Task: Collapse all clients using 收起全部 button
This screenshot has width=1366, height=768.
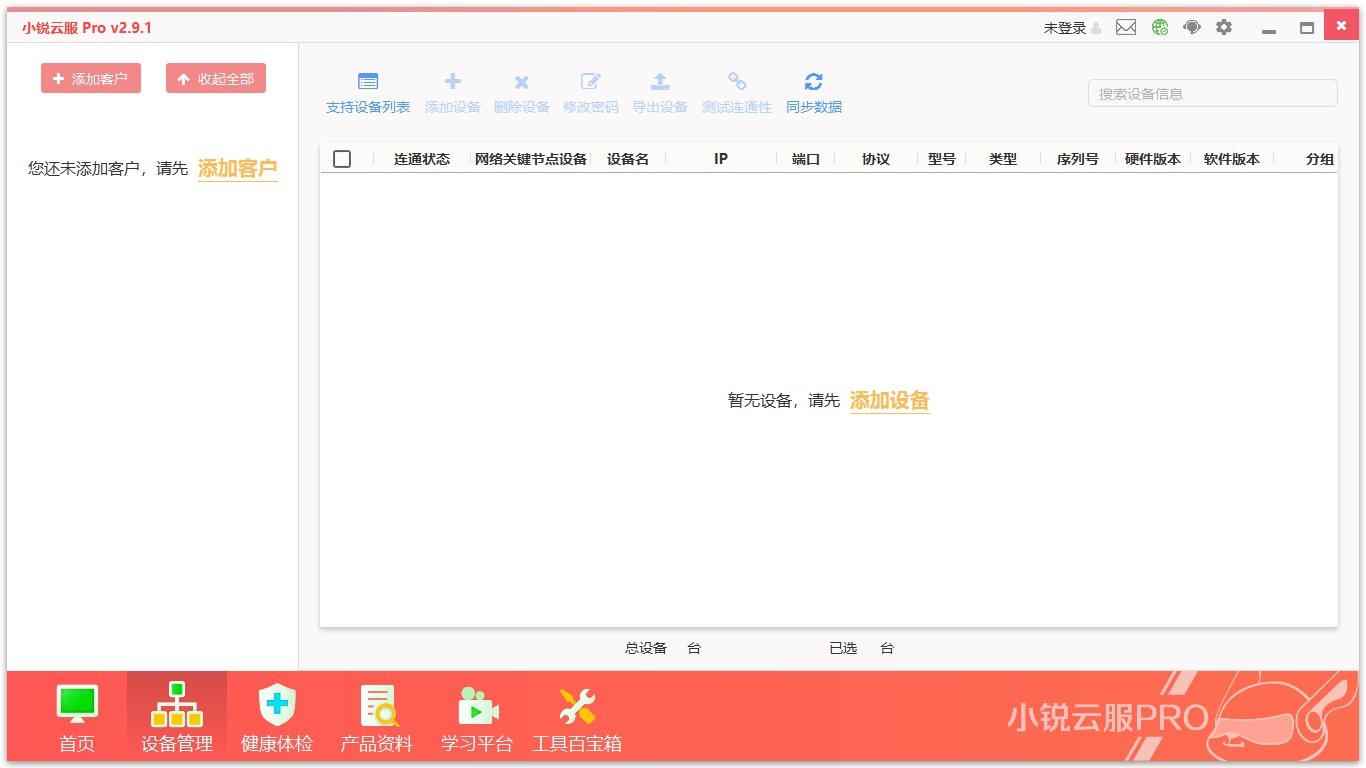Action: point(216,77)
